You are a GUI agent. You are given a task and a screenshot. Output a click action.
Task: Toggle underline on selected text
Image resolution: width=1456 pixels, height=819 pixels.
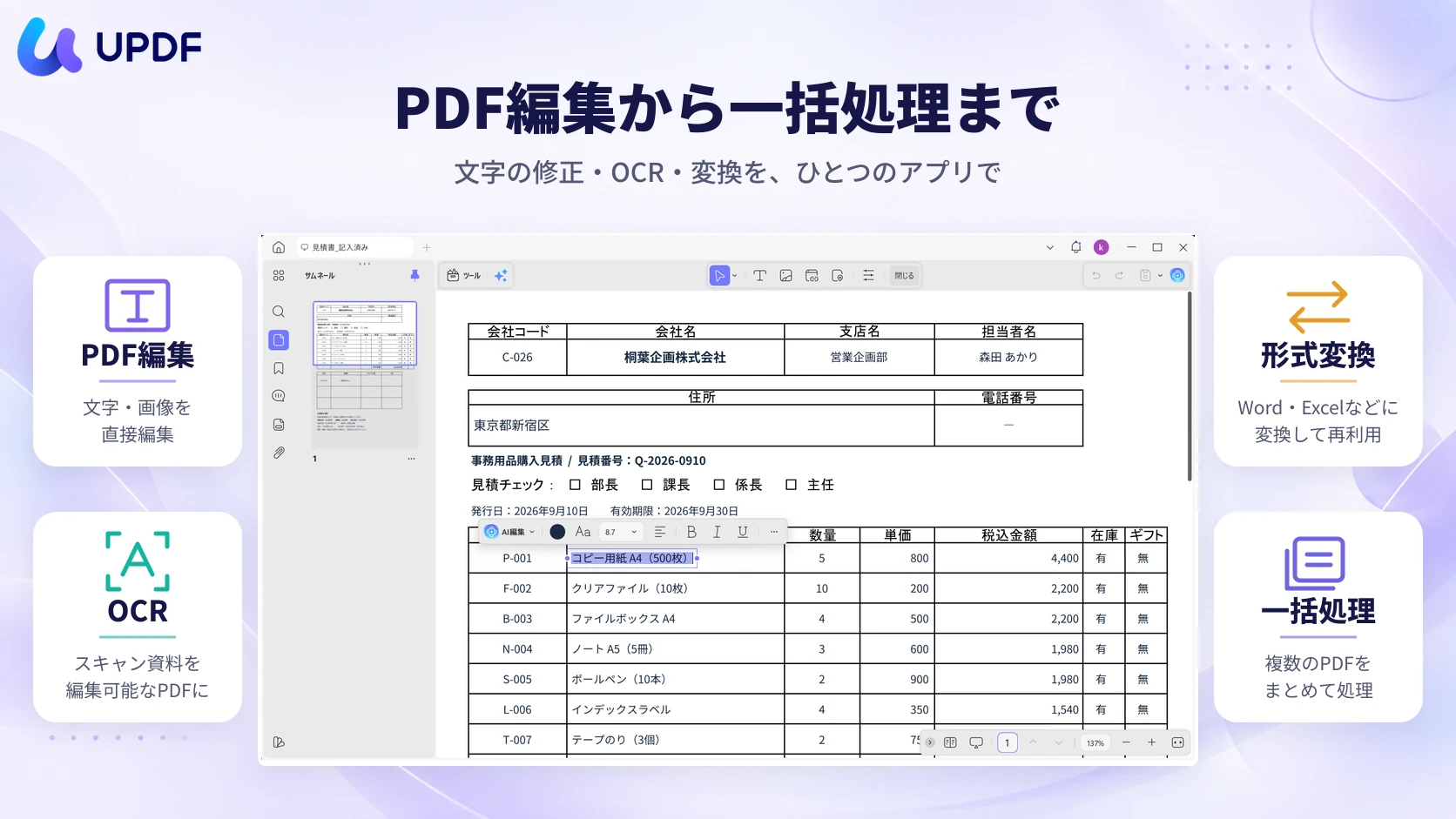click(x=743, y=532)
